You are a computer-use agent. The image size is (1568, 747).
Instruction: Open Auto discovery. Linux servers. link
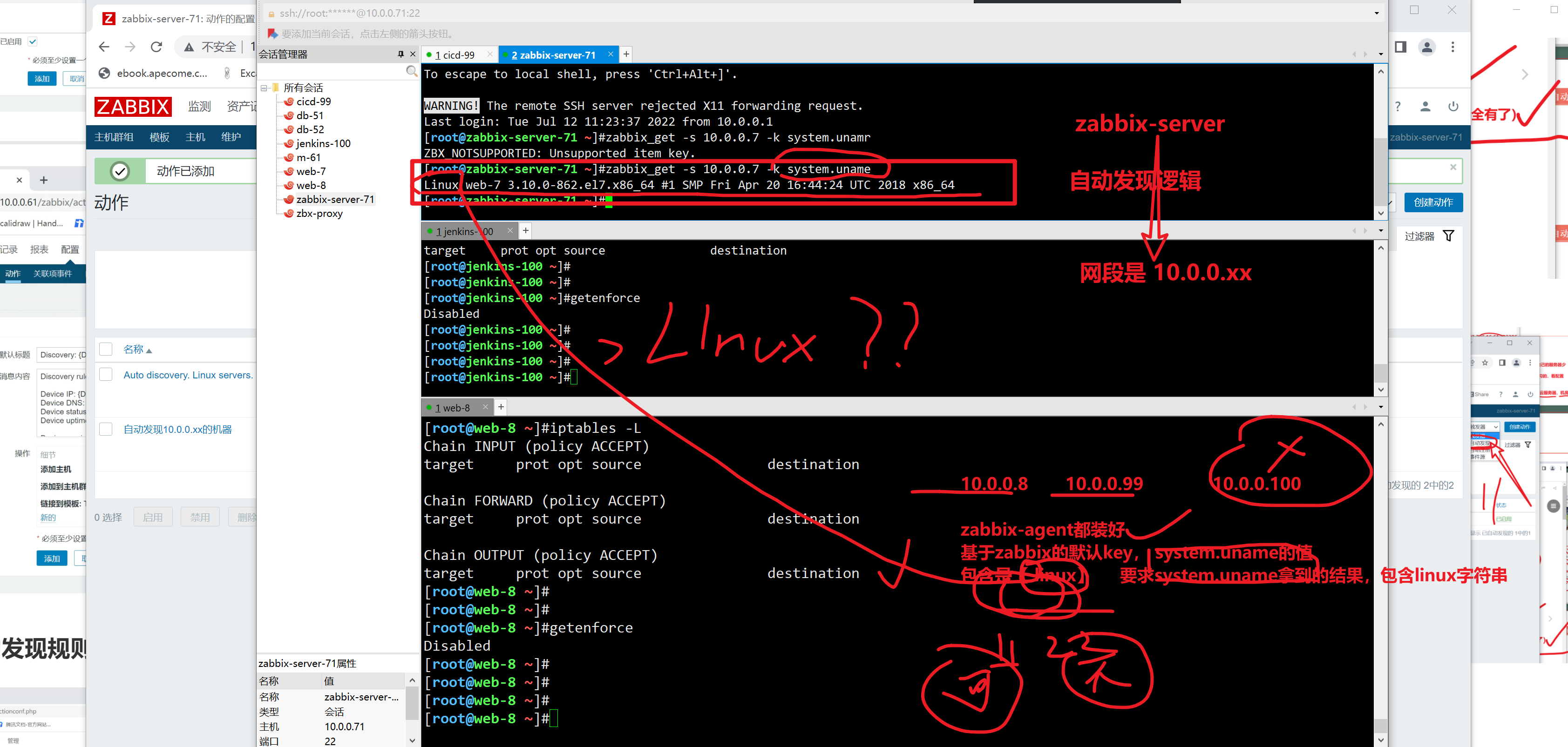coord(188,375)
